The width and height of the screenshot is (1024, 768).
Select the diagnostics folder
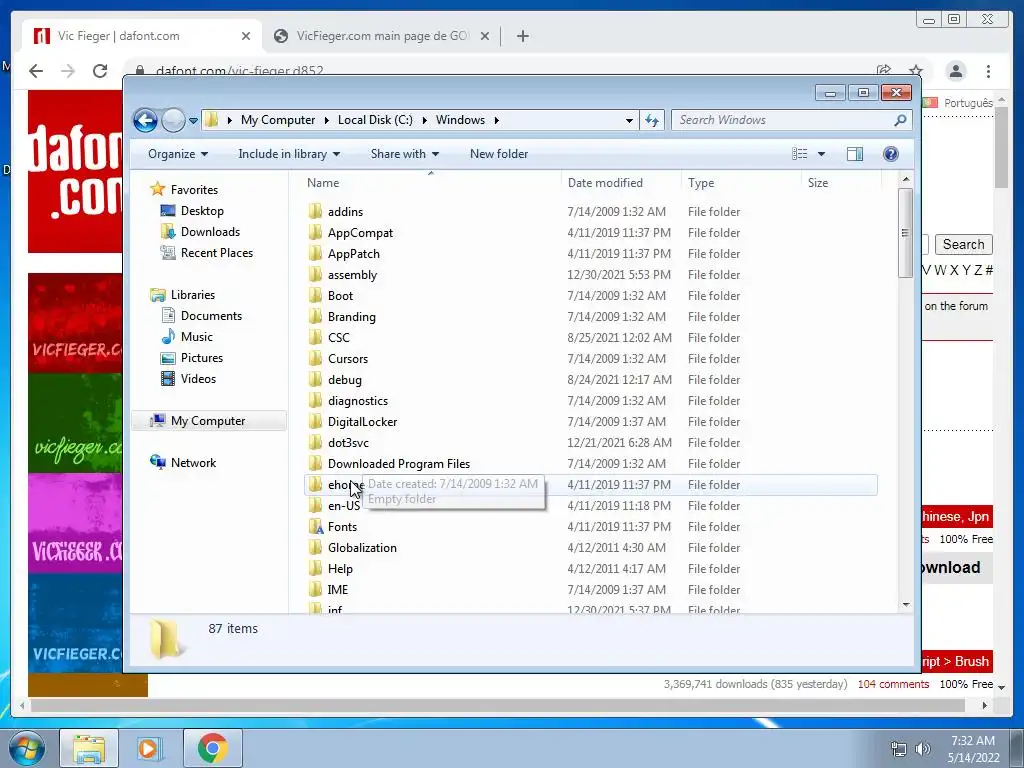pos(357,401)
